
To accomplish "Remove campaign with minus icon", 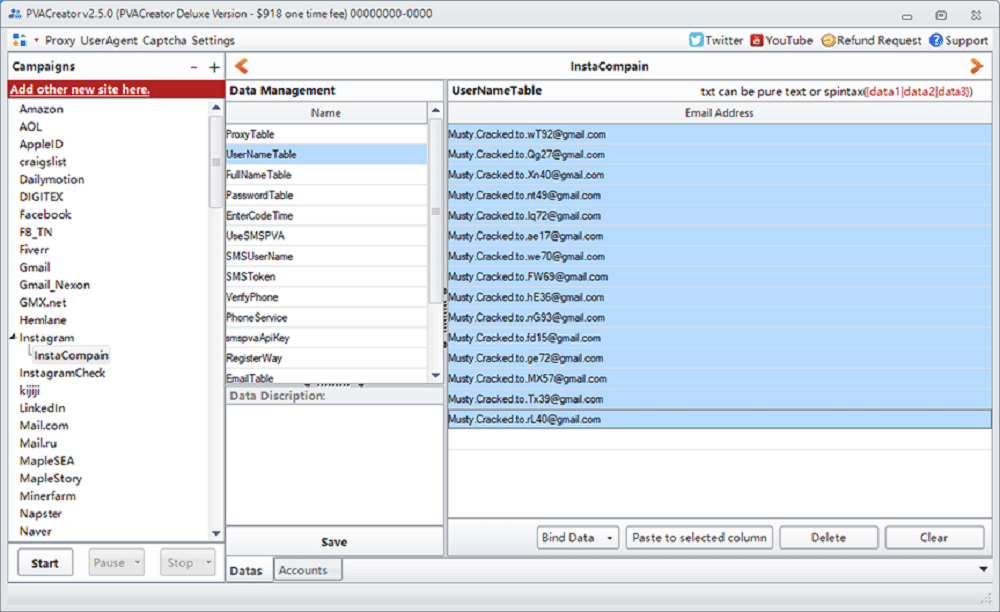I will (x=194, y=67).
